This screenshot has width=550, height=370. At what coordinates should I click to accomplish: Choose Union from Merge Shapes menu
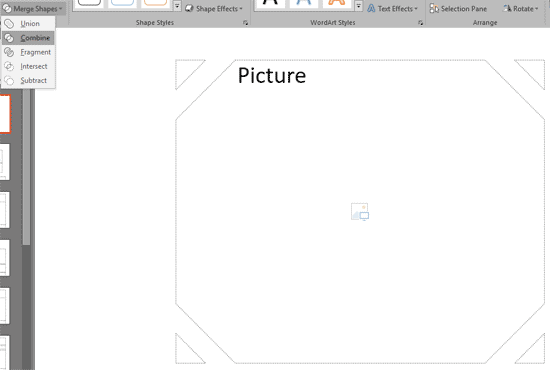28,23
